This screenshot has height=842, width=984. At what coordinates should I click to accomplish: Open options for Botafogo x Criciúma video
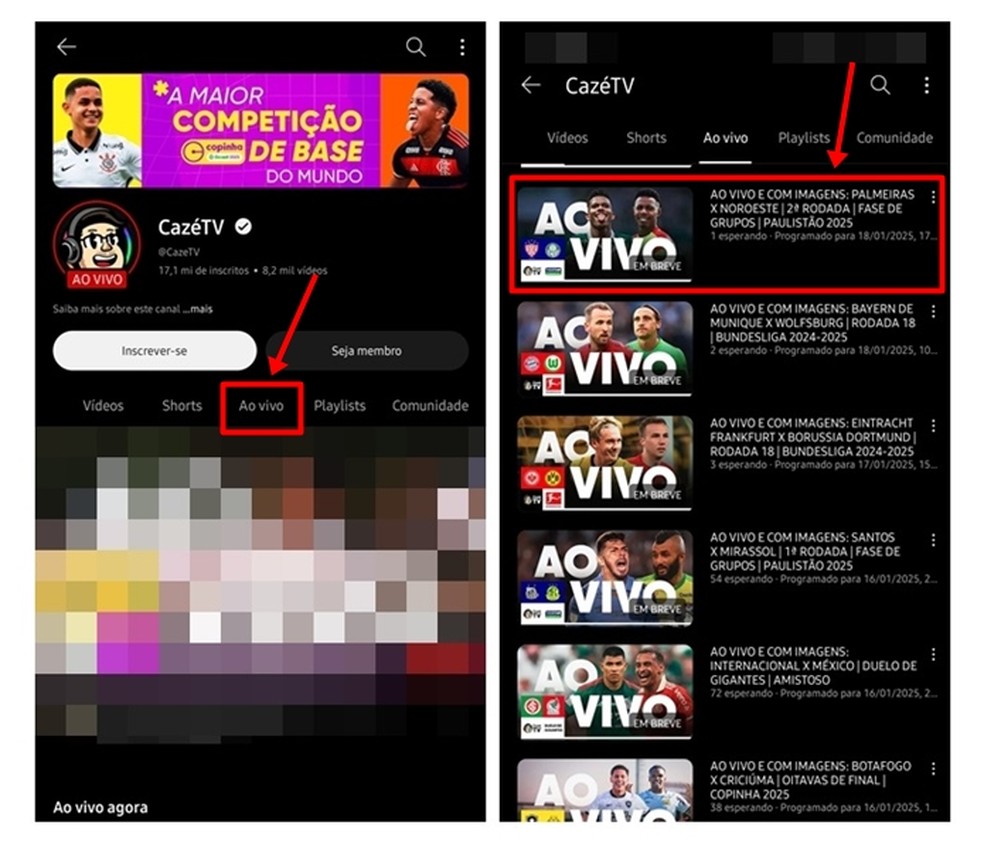pyautogui.click(x=933, y=769)
